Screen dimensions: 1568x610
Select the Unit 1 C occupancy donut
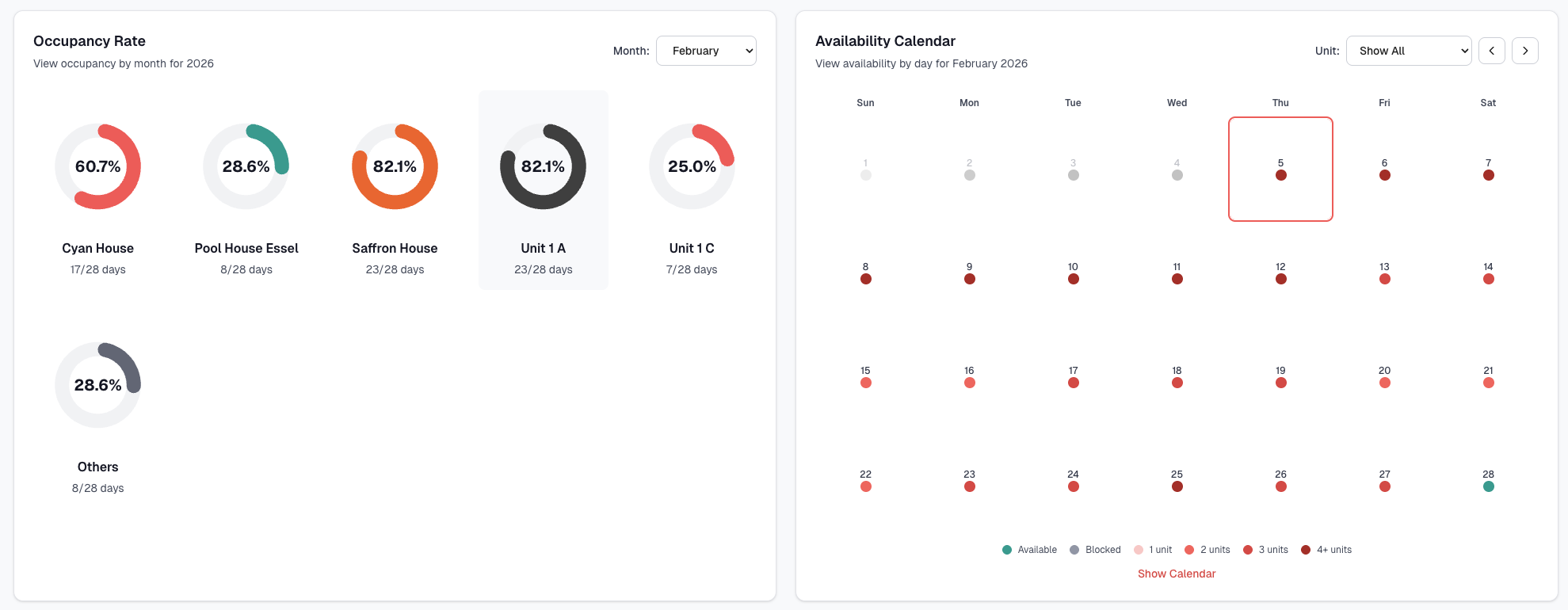point(692,166)
